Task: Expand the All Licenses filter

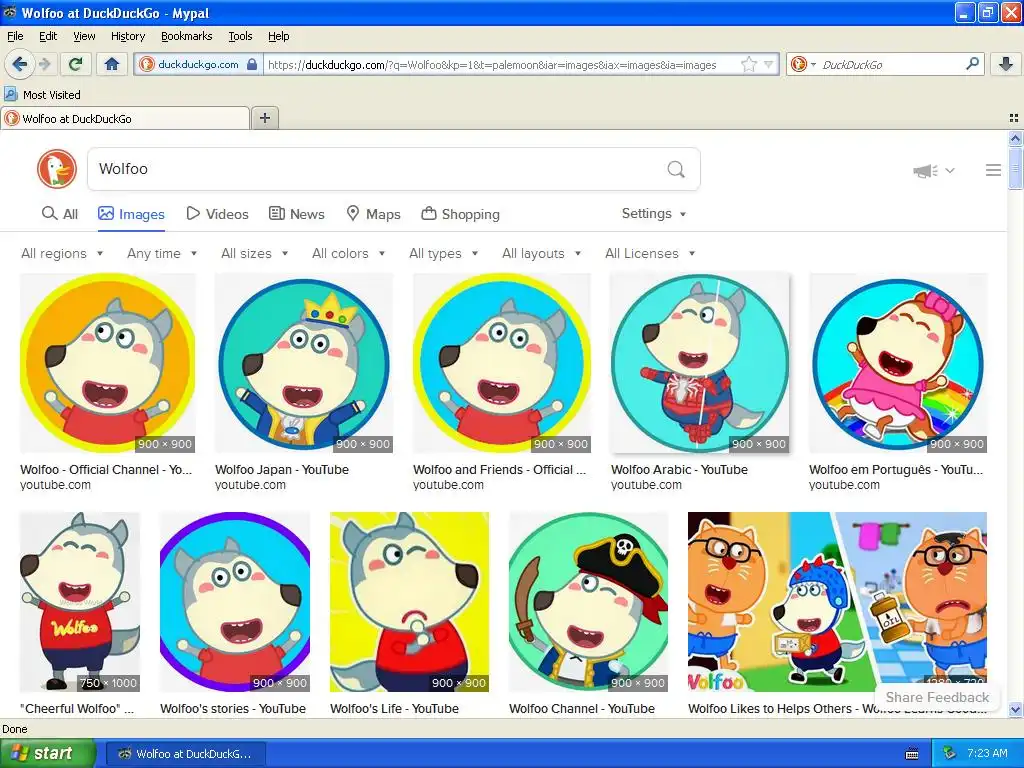Action: 650,253
